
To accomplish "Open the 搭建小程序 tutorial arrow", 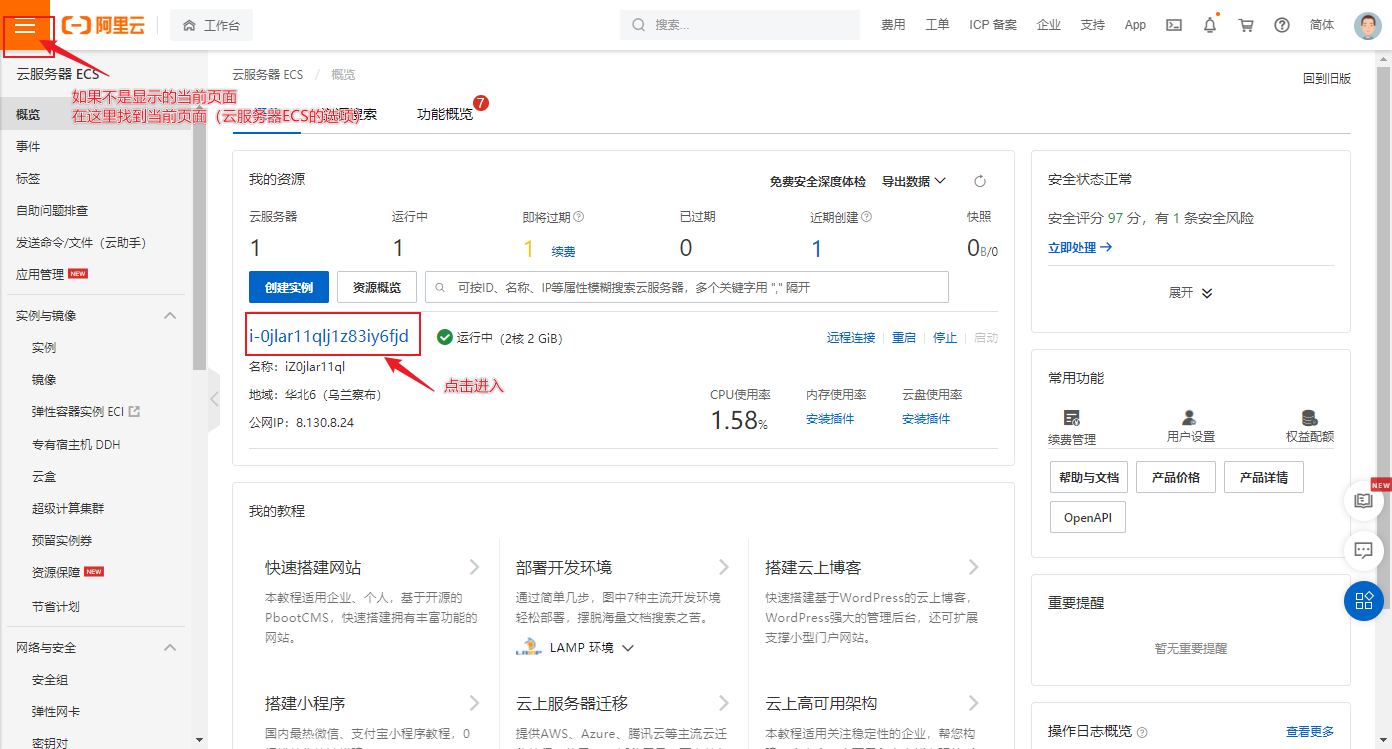I will 474,703.
